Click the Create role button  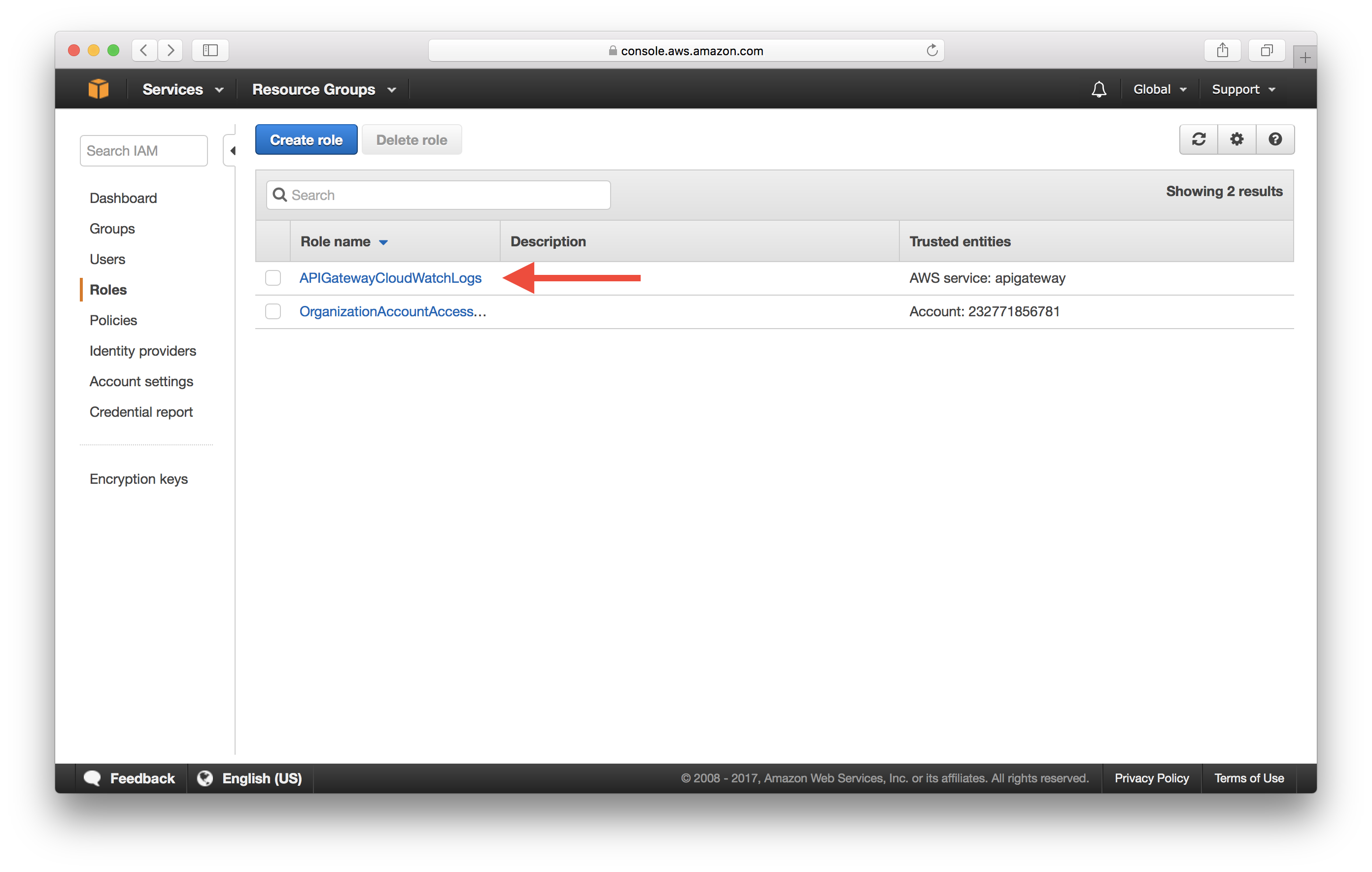tap(306, 140)
